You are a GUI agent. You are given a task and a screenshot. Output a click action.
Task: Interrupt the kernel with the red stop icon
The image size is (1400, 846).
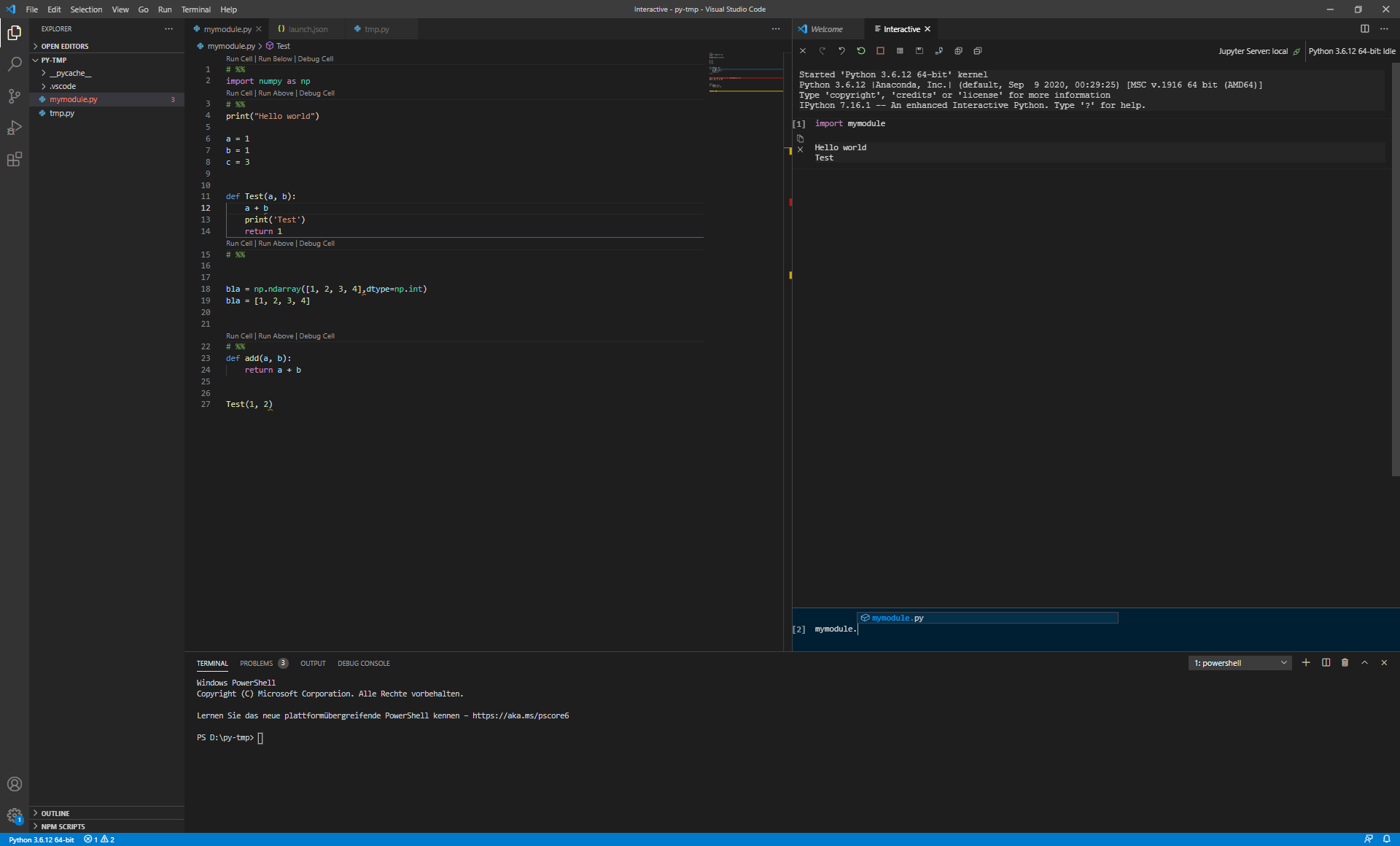pyautogui.click(x=881, y=51)
